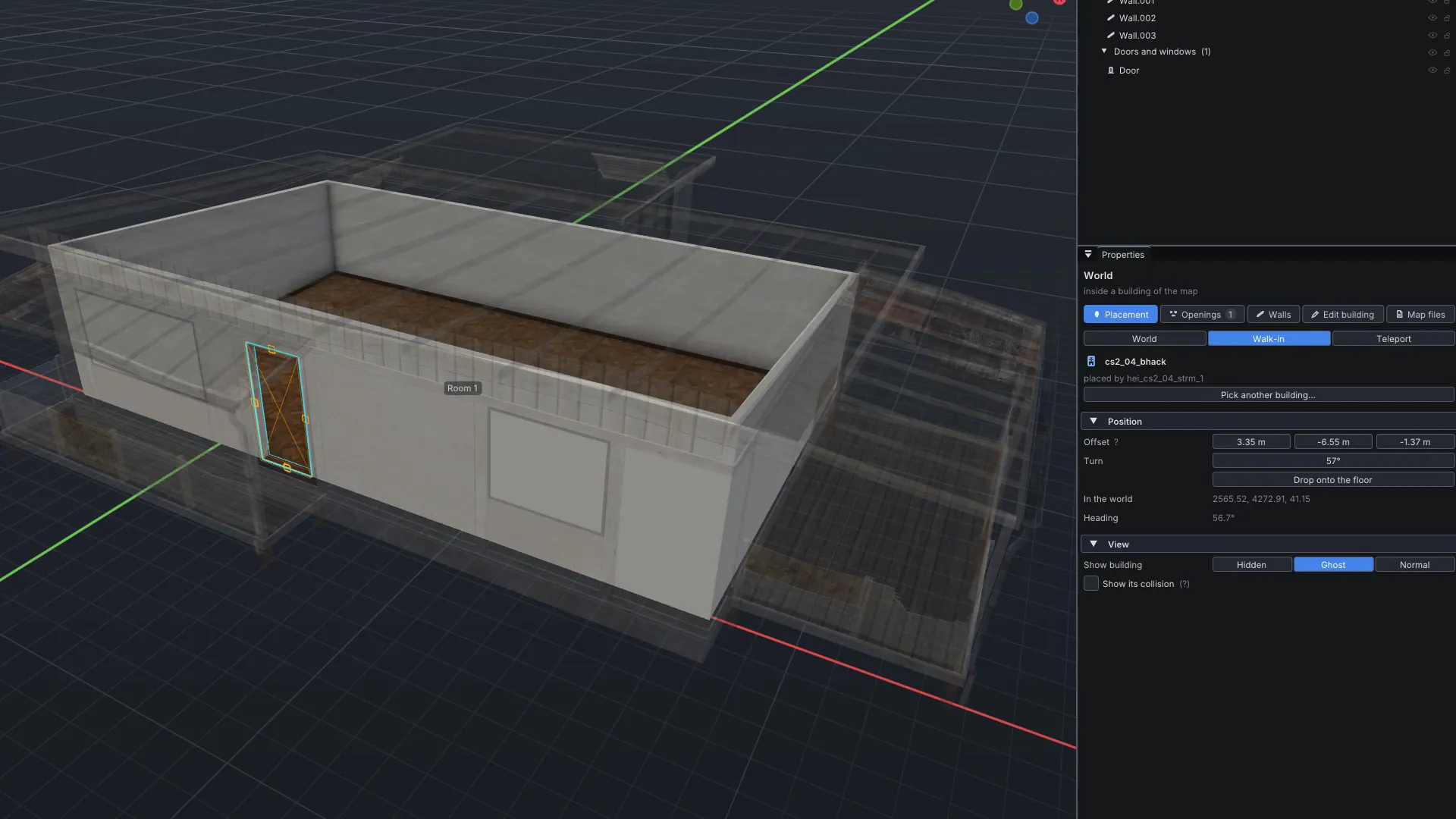Open the Properties panel dropdown arrow
Screen dimensions: 1456x819
(1088, 255)
